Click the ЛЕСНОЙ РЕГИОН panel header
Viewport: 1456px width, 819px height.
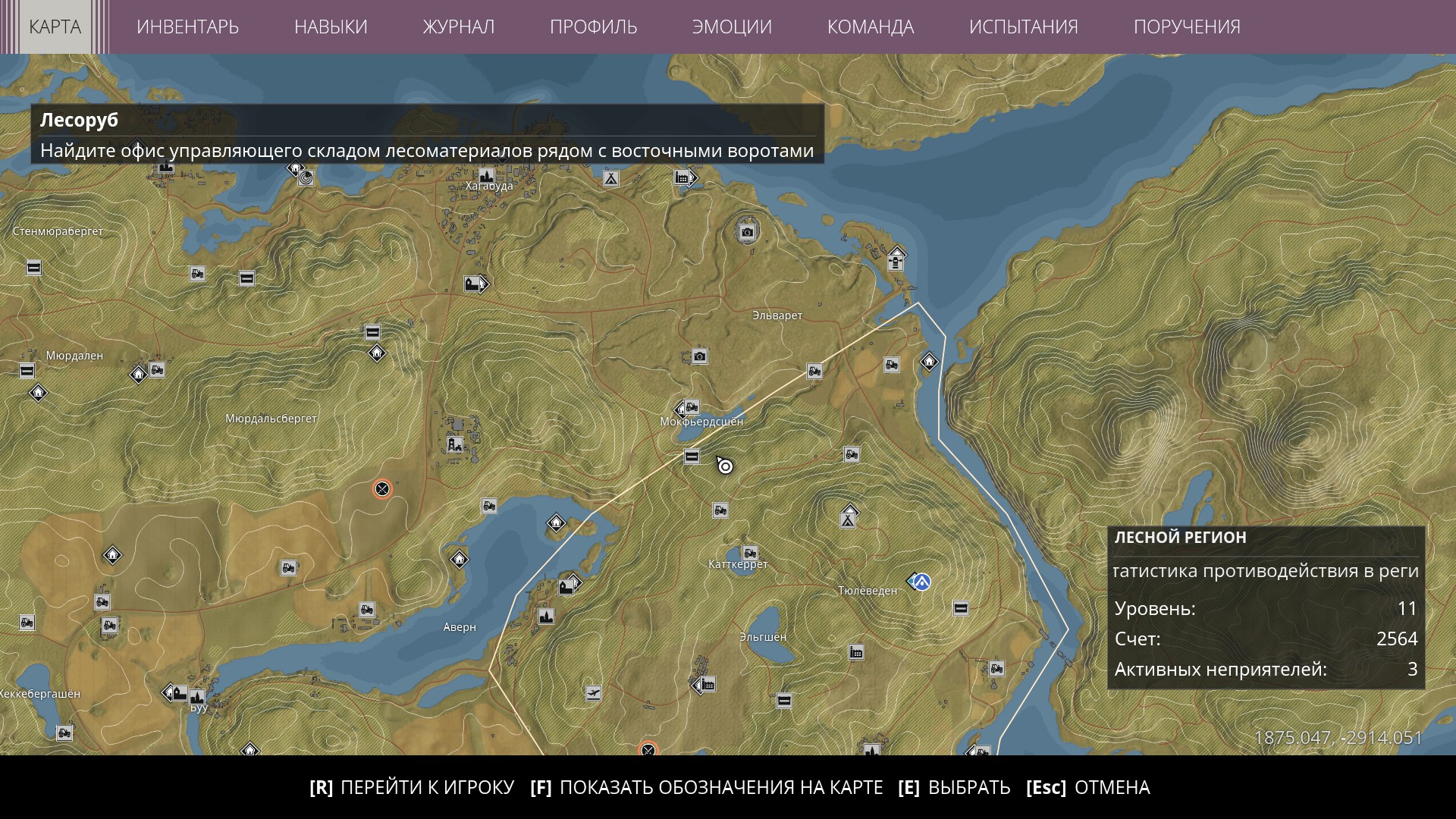[x=1180, y=538]
